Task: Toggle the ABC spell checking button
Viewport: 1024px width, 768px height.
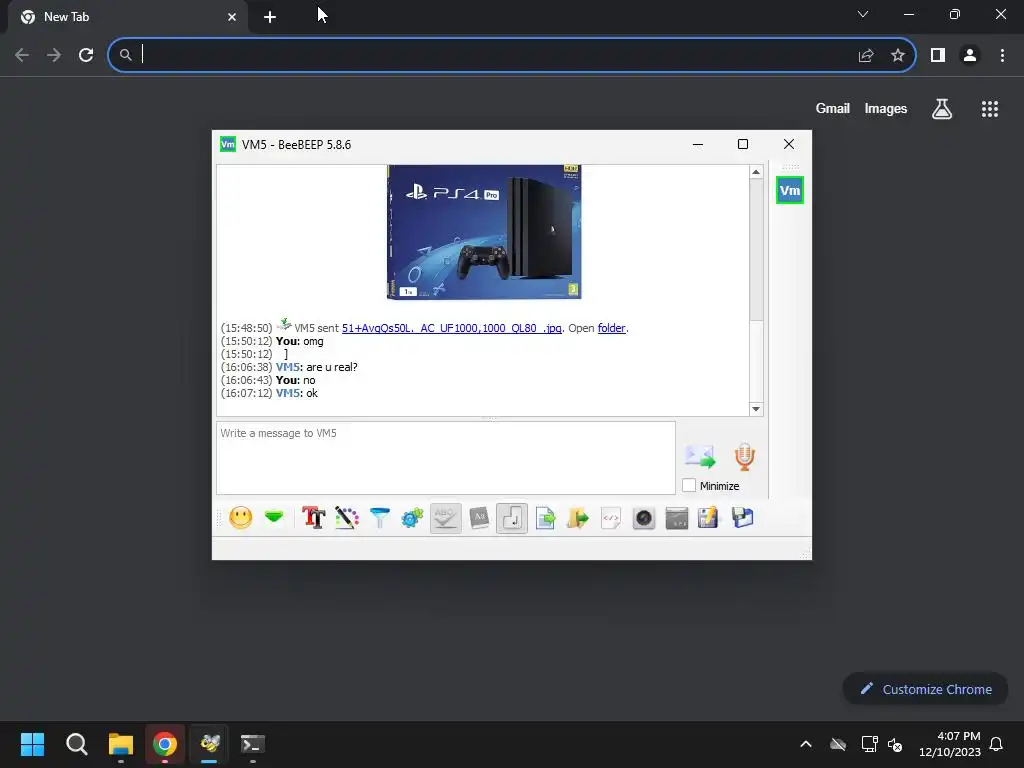Action: [445, 518]
